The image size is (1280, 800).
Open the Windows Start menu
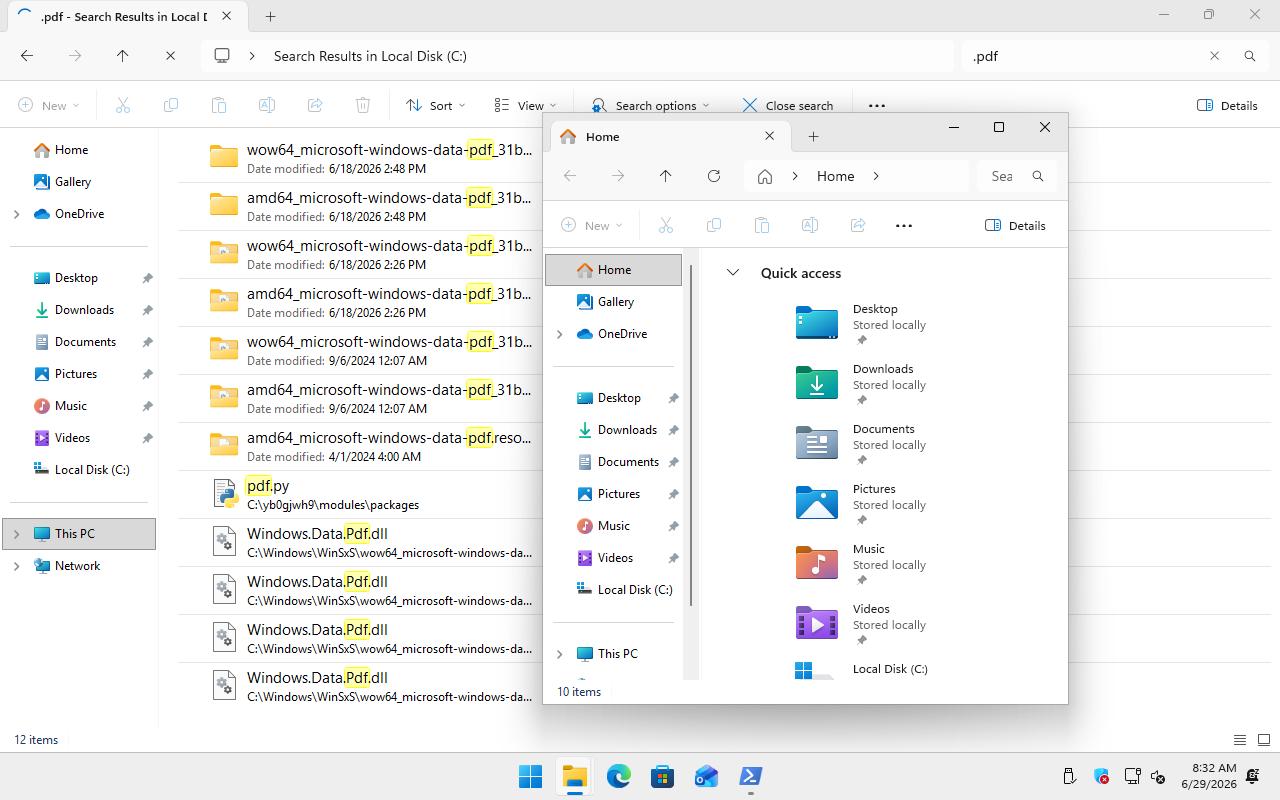coord(530,776)
